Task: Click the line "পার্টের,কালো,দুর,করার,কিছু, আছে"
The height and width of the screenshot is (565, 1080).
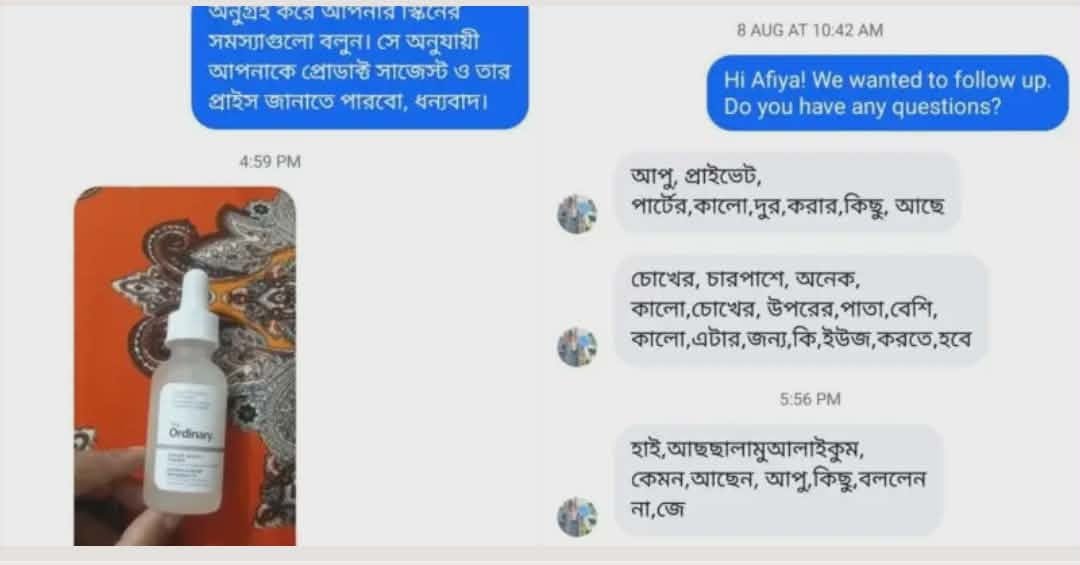Action: [787, 206]
